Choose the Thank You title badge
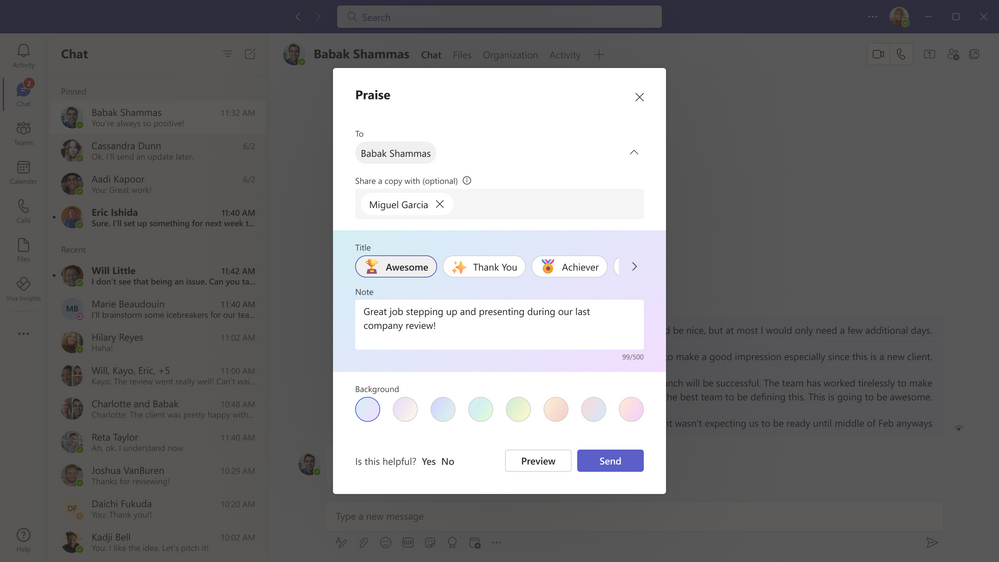This screenshot has width=999, height=562. (x=485, y=267)
